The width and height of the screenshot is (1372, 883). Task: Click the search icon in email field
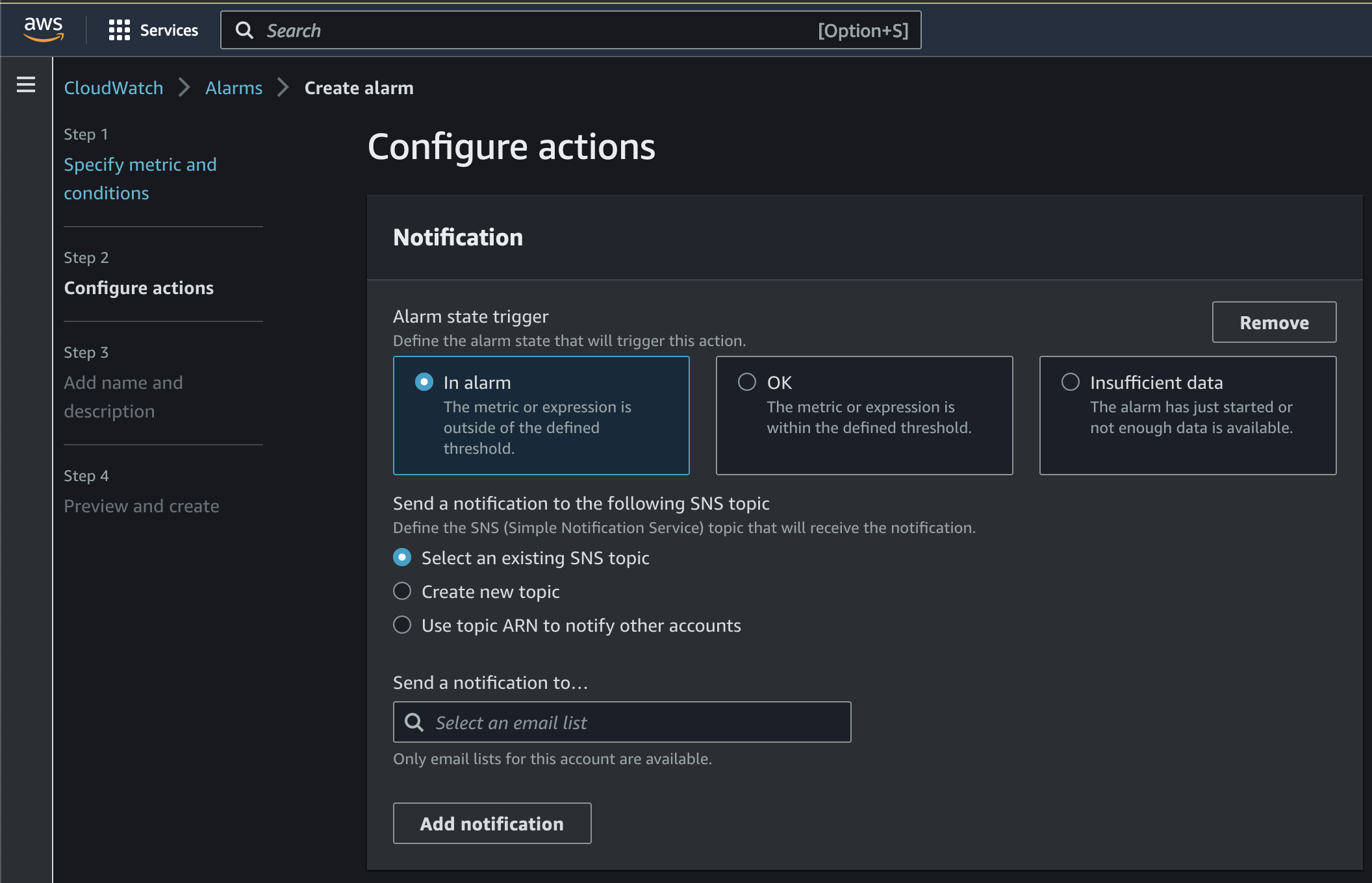coord(414,721)
